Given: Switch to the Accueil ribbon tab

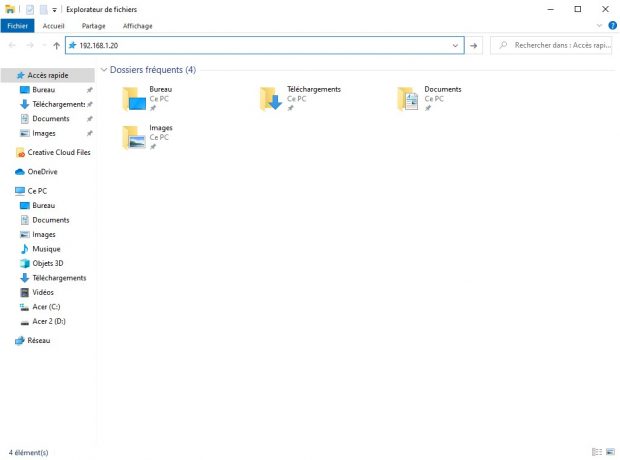Looking at the screenshot, I should pos(53,26).
